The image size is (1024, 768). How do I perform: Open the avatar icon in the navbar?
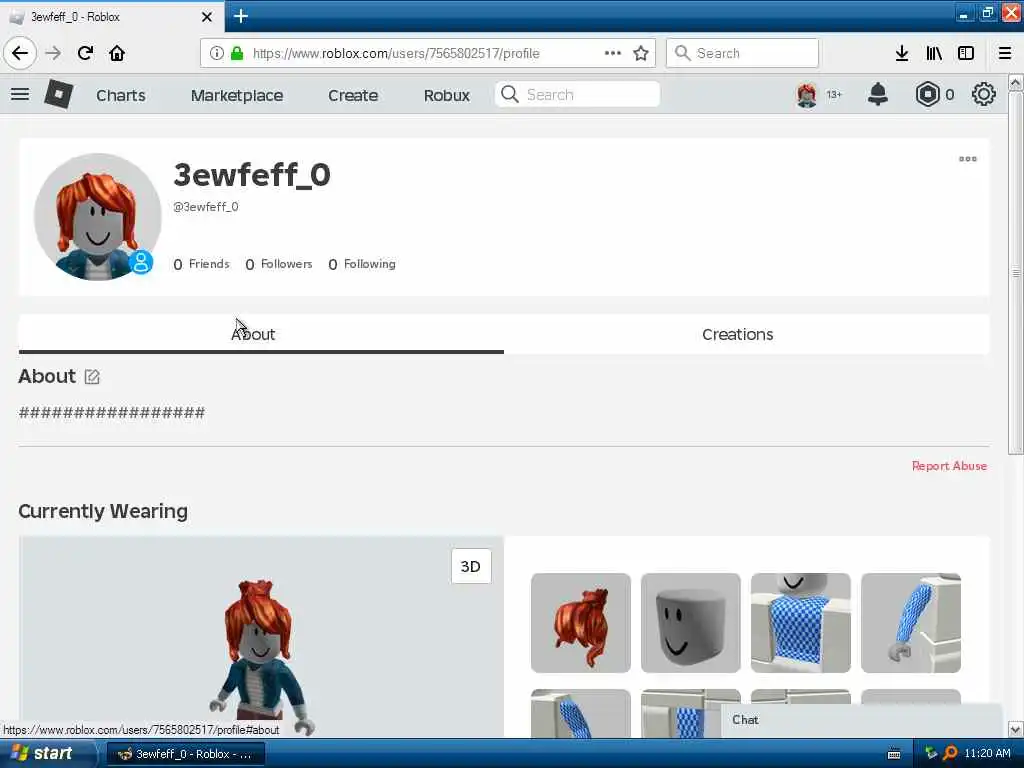coord(807,95)
